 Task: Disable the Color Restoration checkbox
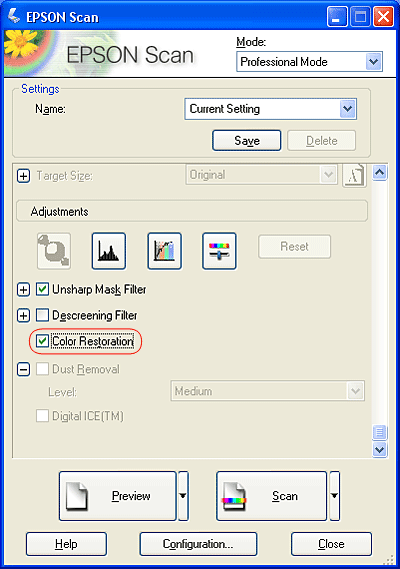pyautogui.click(x=42, y=341)
